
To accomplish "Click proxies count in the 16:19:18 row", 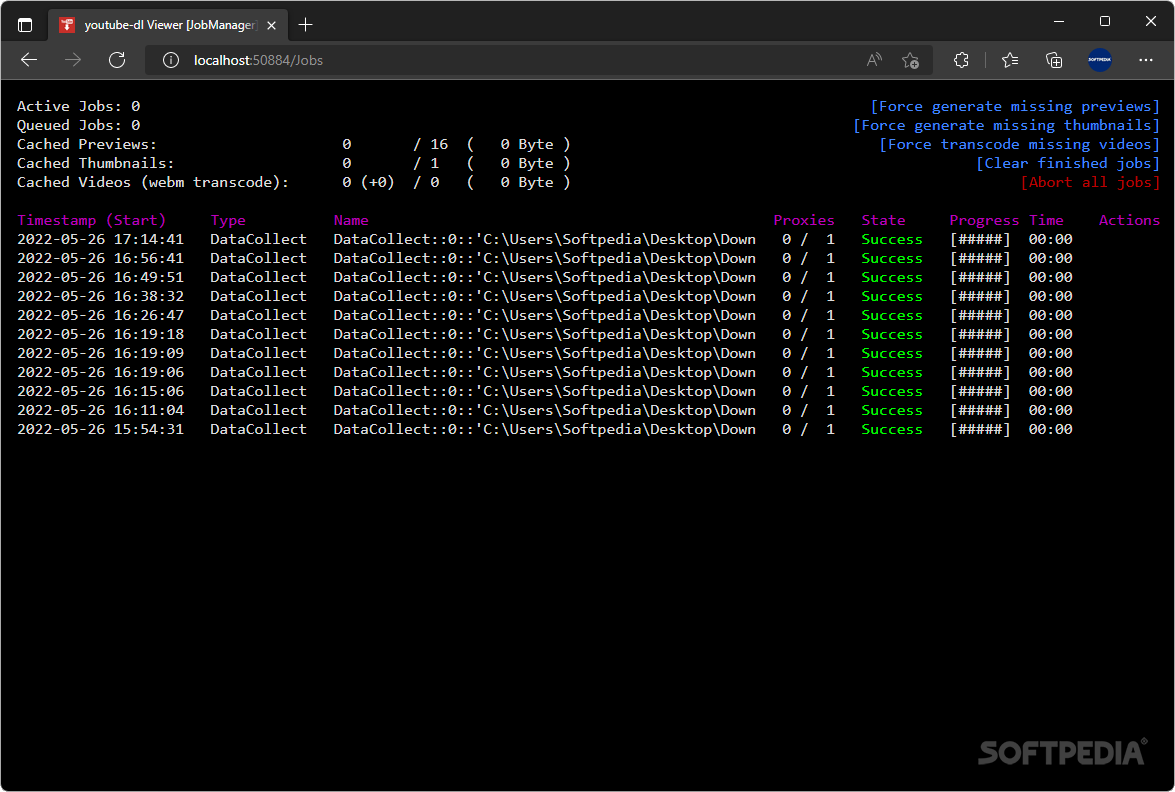I will (808, 334).
